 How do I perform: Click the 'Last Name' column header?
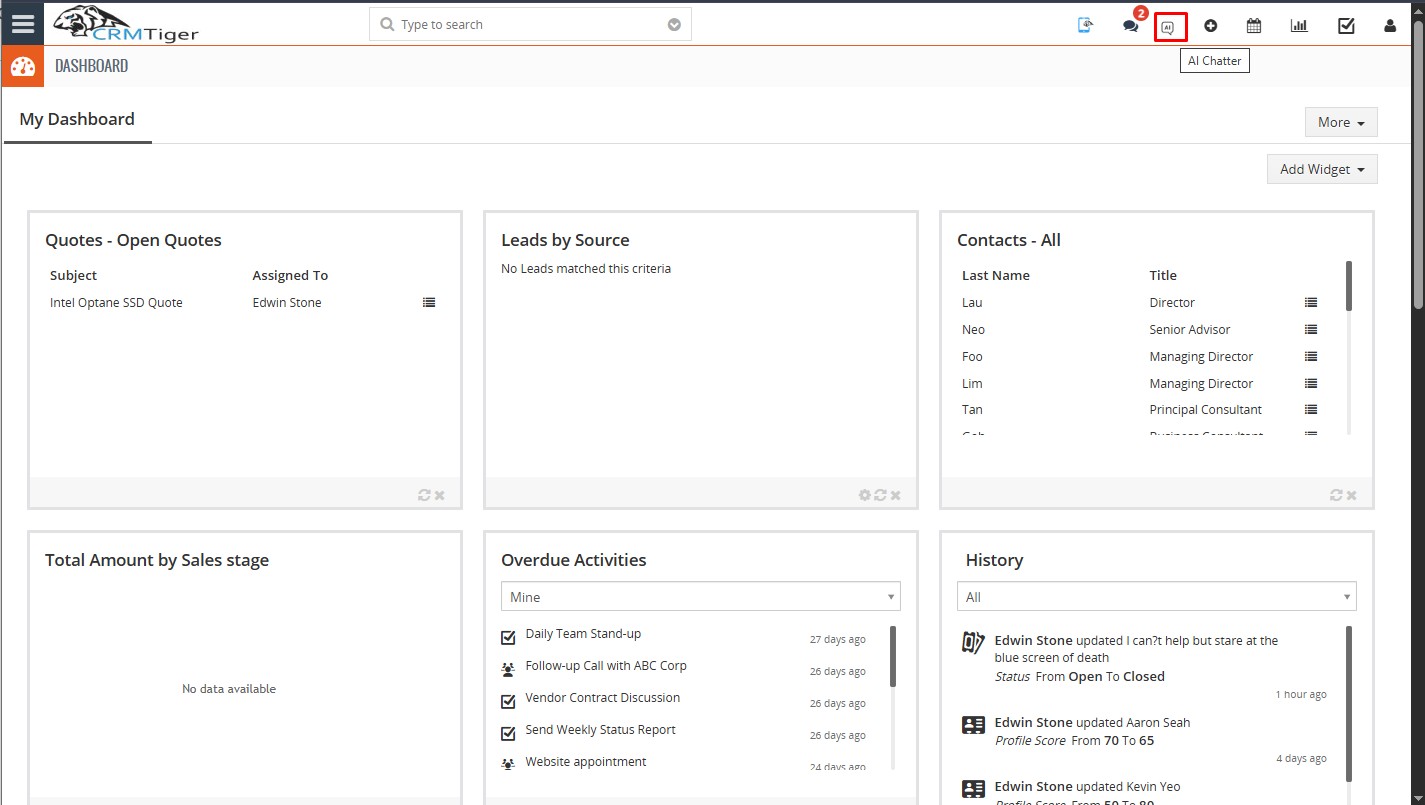(996, 275)
